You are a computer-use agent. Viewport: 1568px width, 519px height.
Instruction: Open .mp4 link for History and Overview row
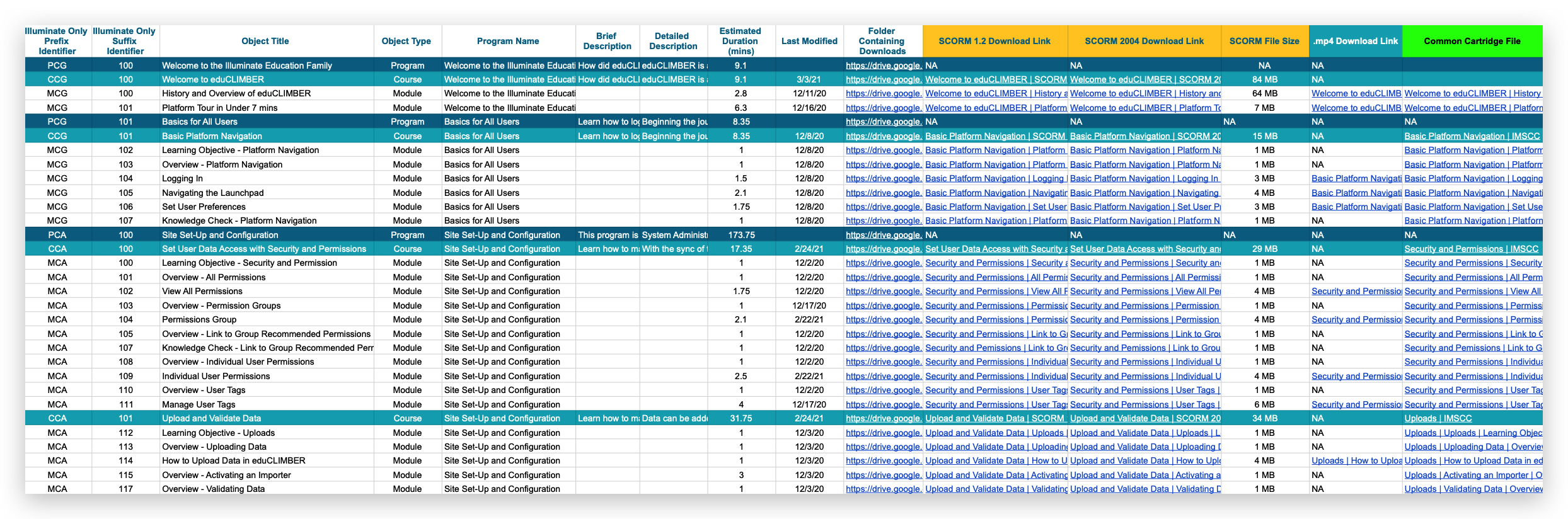1356,93
